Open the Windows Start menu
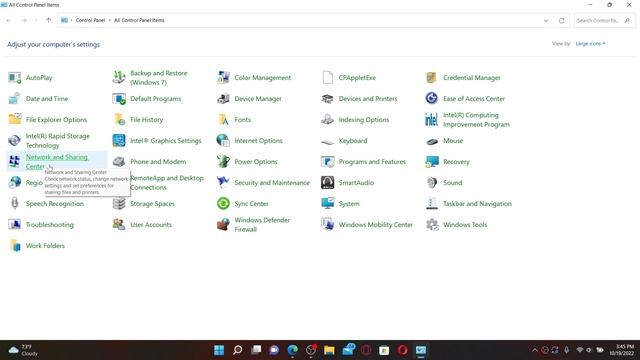 219,350
